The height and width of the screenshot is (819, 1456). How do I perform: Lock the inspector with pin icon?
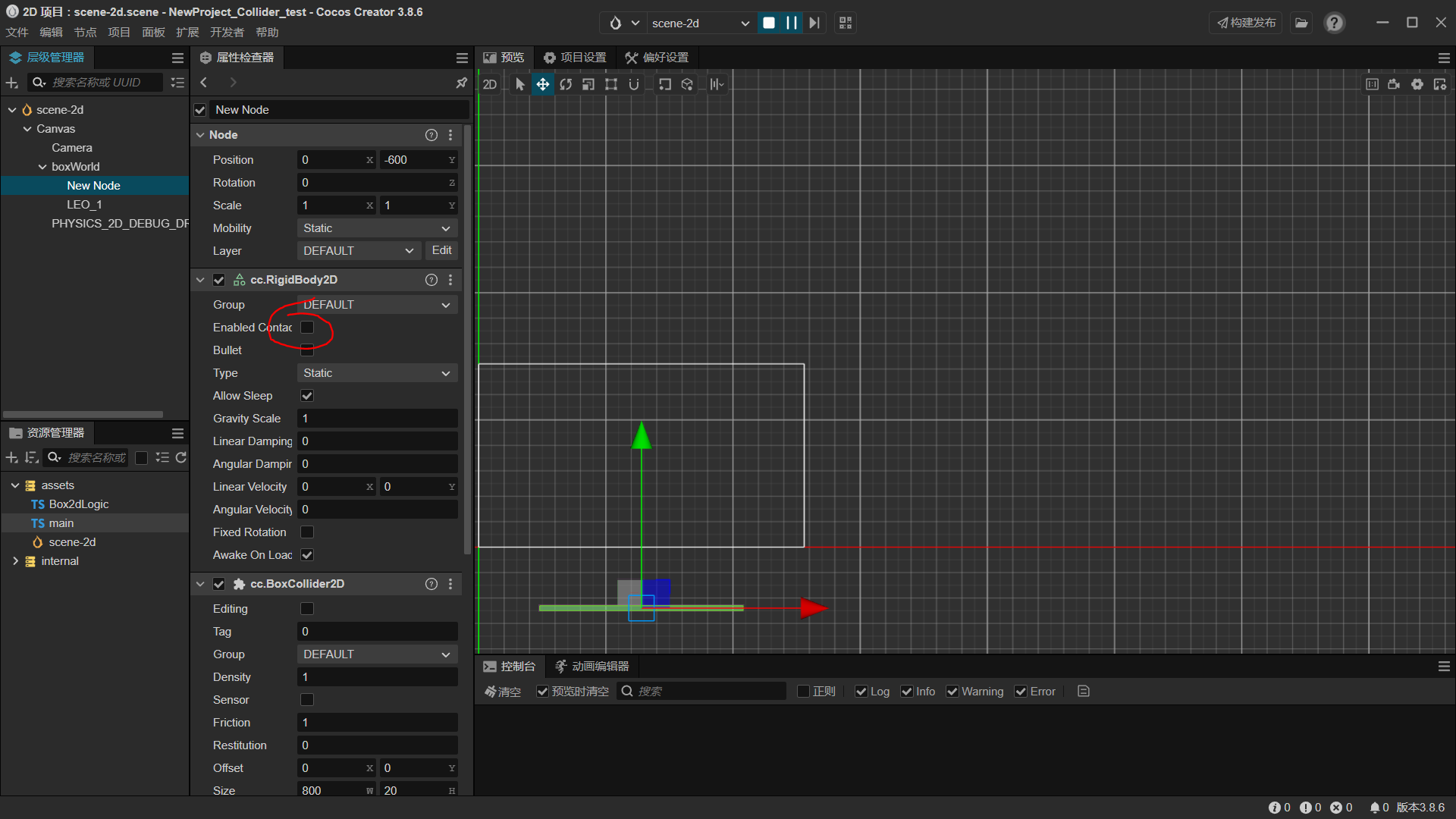click(x=461, y=83)
